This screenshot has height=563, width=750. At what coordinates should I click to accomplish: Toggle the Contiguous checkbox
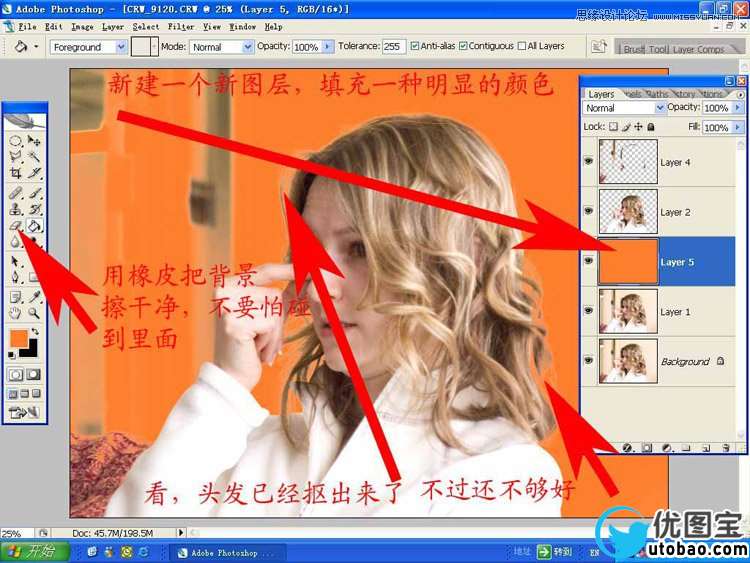click(x=463, y=46)
